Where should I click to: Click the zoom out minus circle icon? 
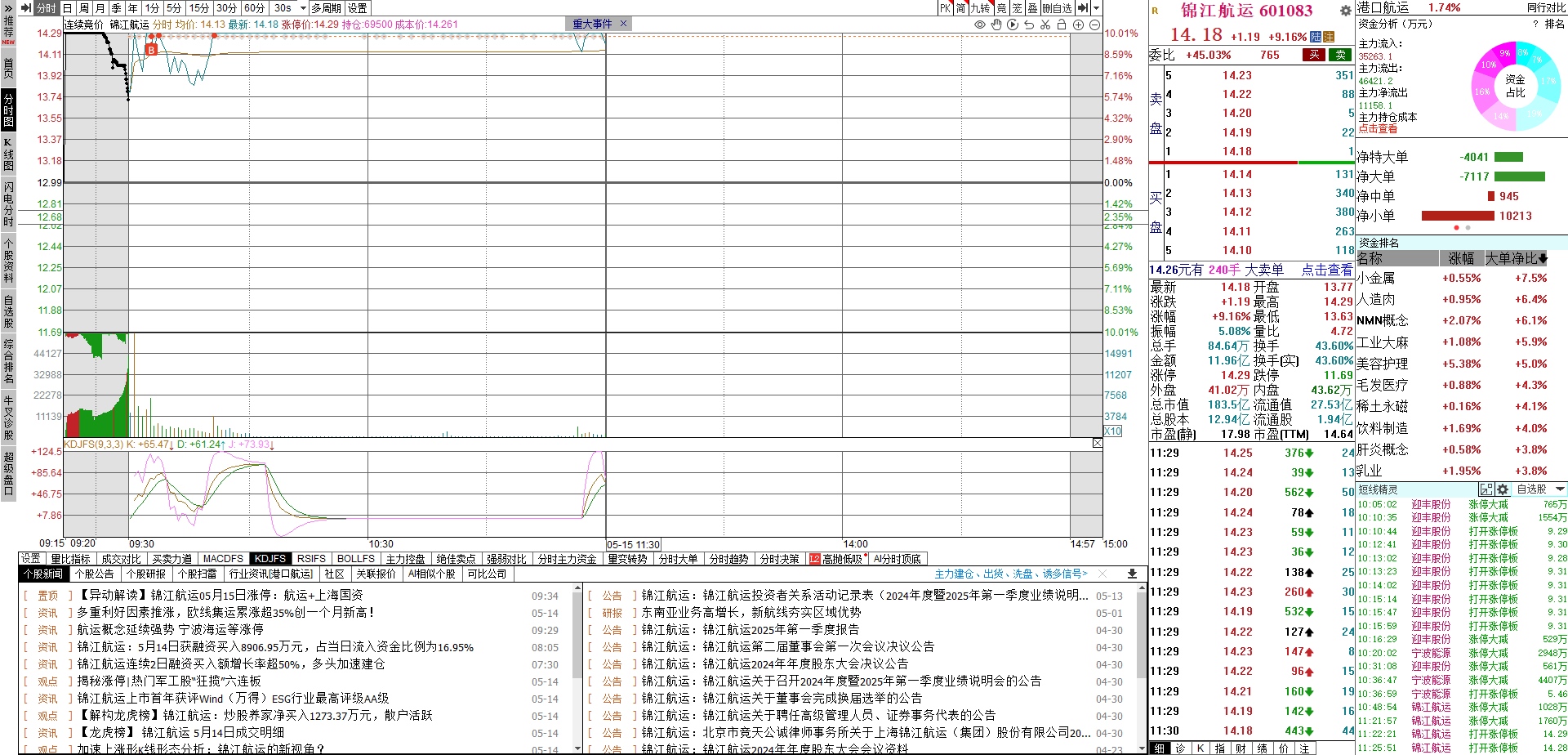(1094, 25)
